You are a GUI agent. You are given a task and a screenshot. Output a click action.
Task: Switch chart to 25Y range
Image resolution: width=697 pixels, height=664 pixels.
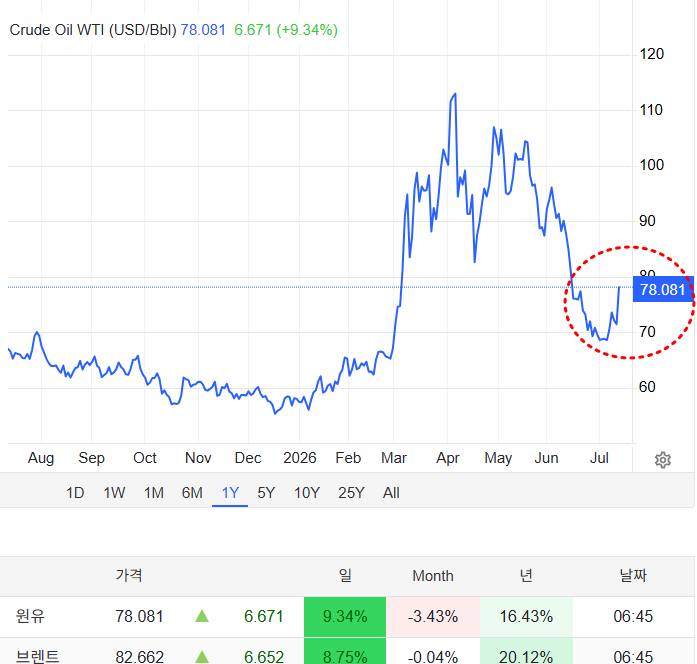coord(351,493)
